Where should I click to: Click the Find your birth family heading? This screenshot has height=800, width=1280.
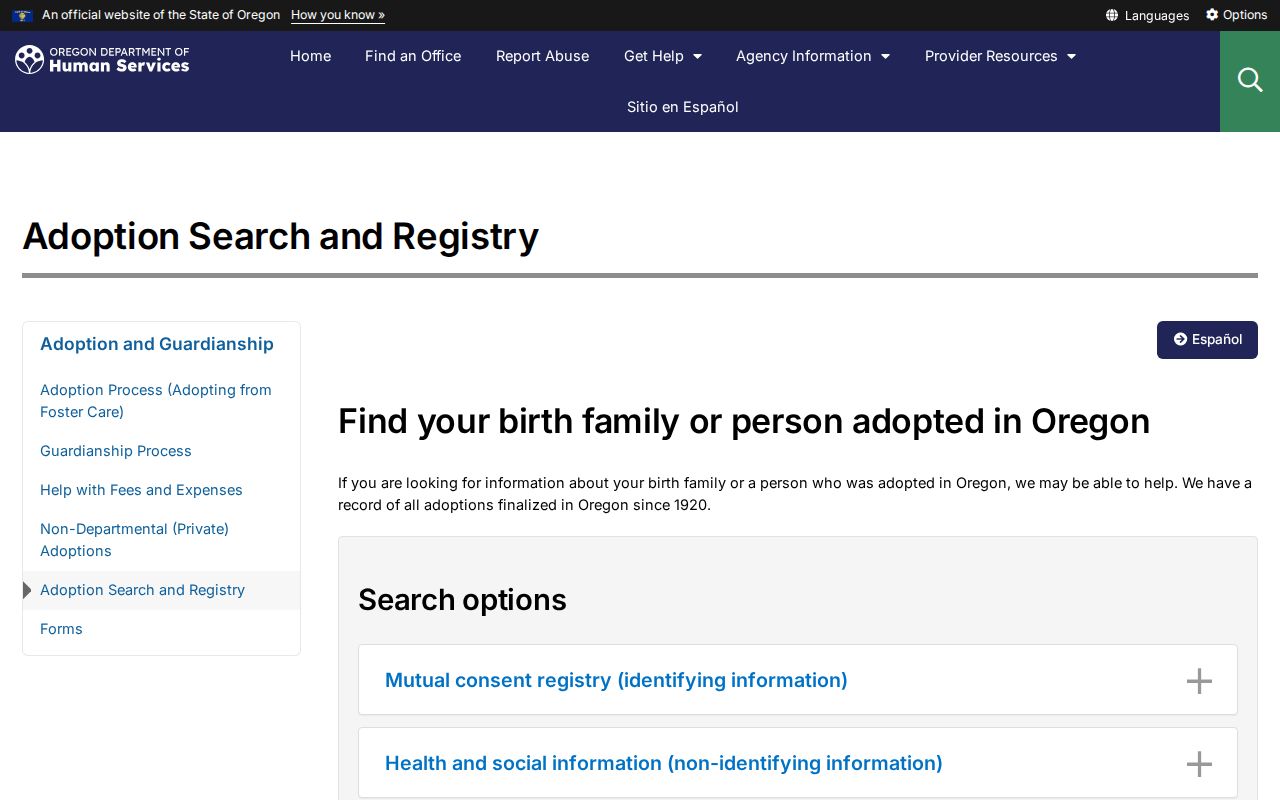(x=744, y=422)
